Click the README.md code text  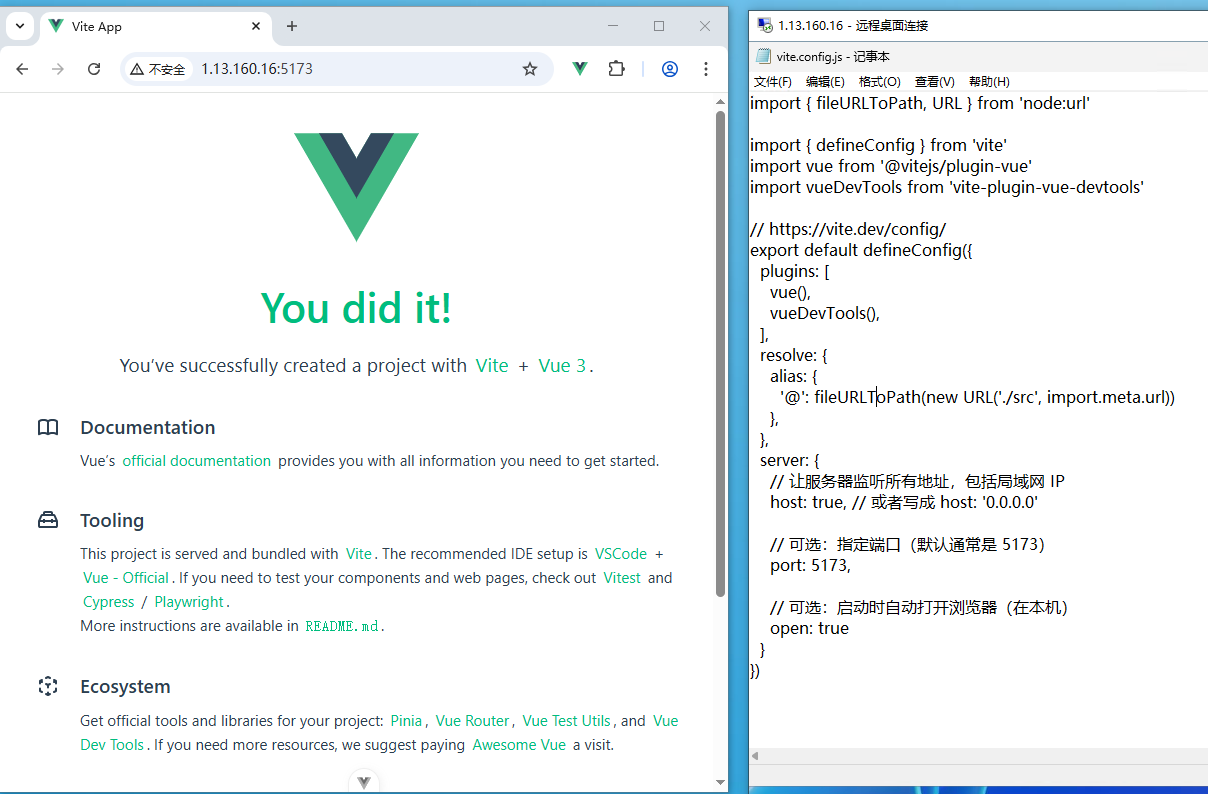click(x=342, y=626)
